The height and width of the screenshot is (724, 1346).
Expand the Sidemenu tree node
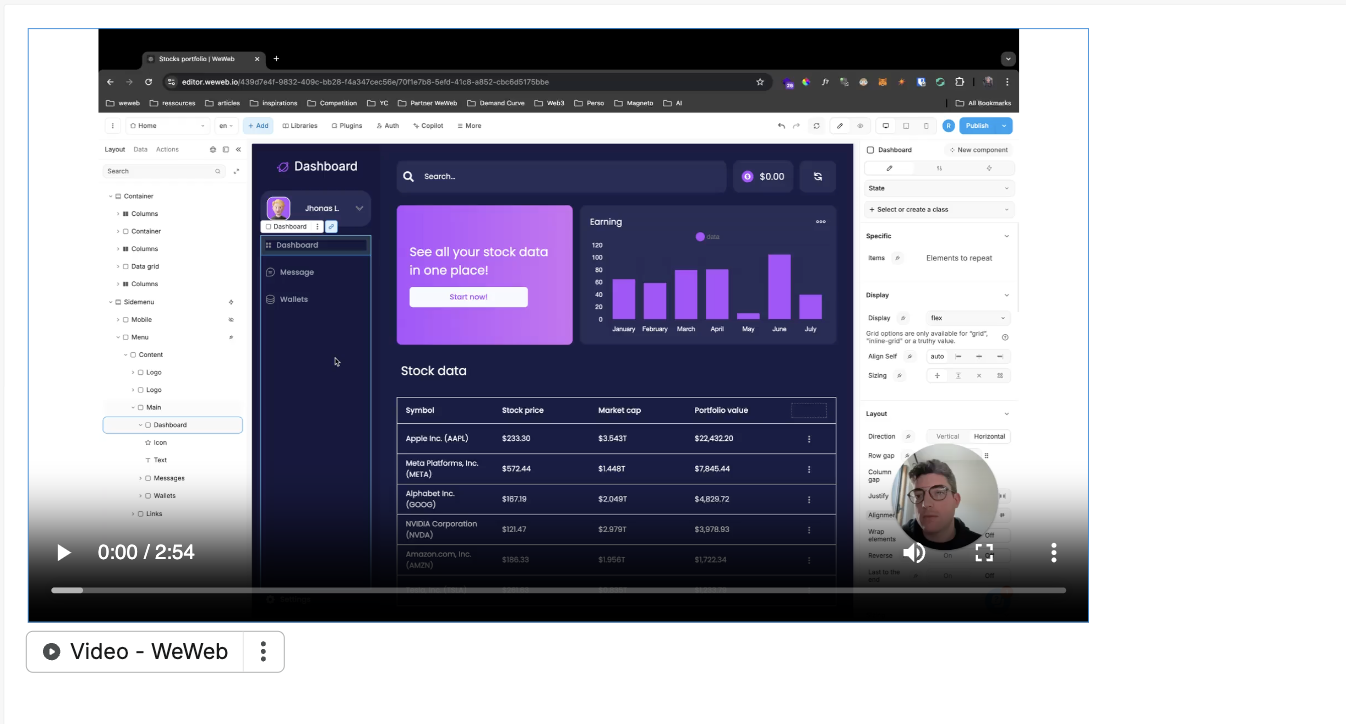pyautogui.click(x=111, y=302)
